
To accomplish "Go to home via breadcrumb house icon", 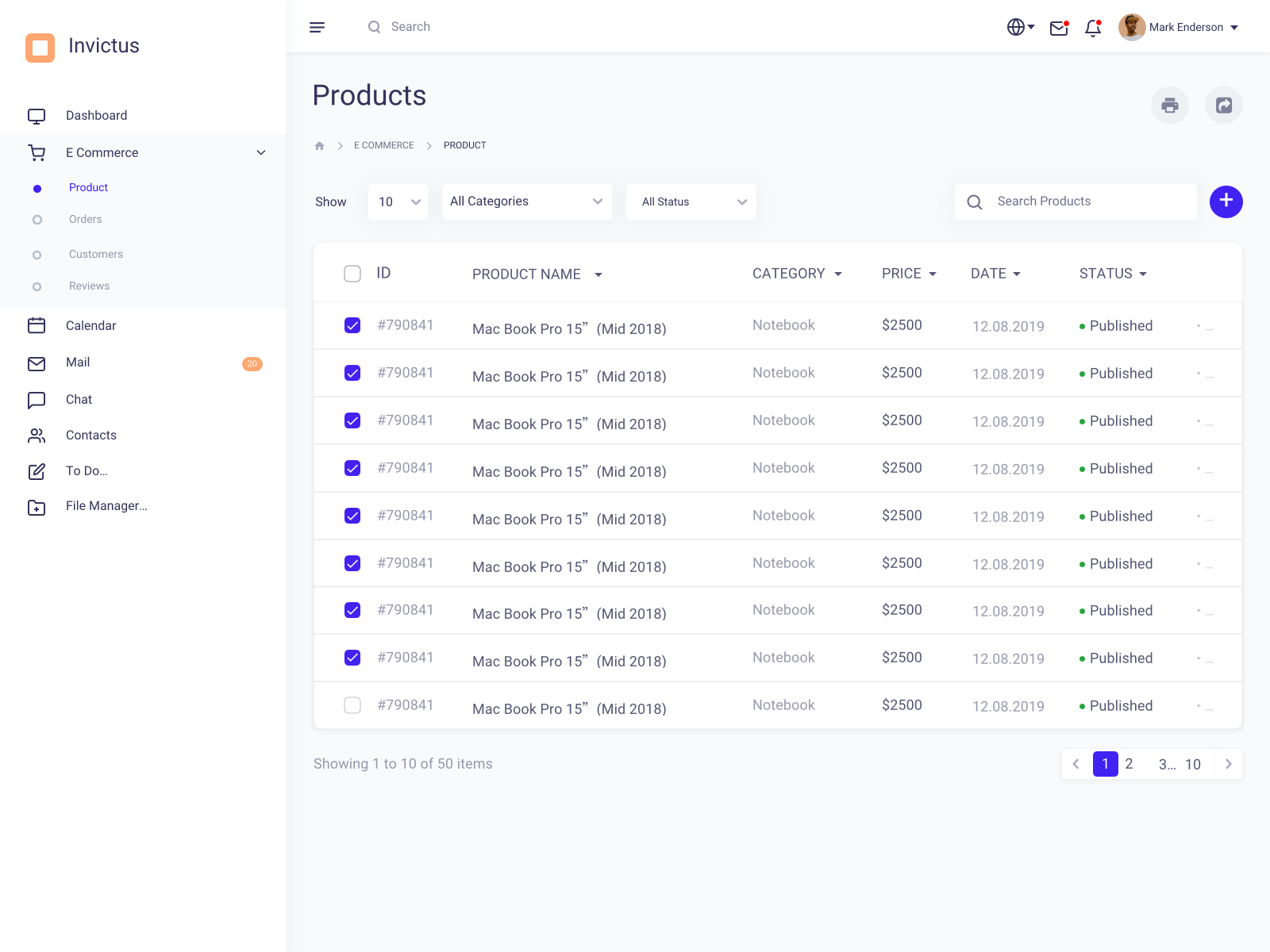I will 320,145.
